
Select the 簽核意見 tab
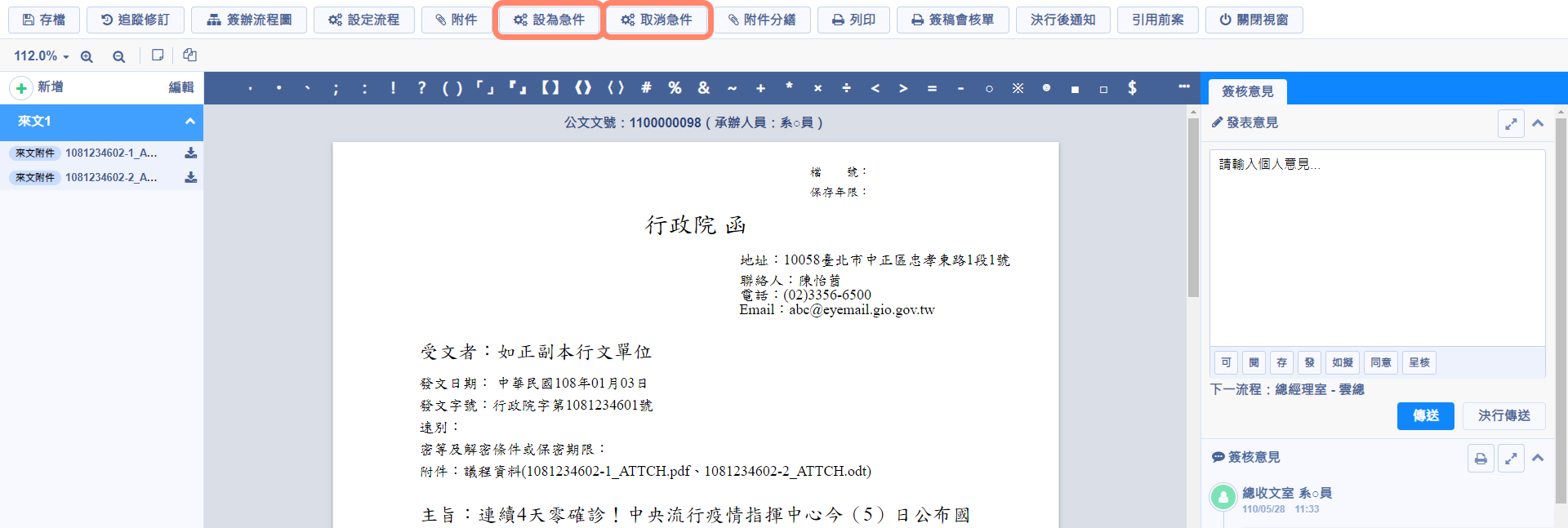[x=1247, y=91]
